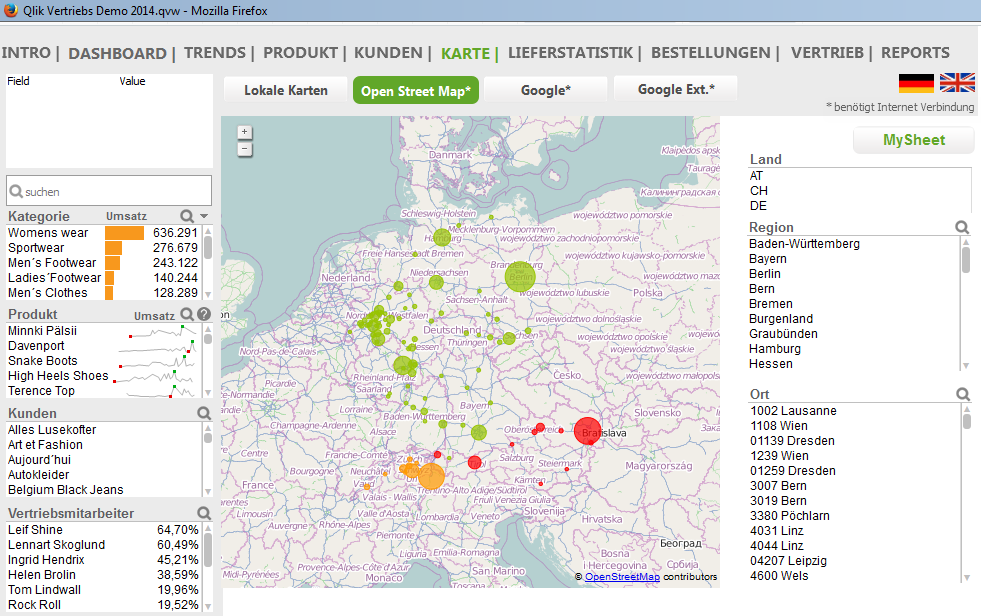Click the Vertriebsmitarbeiter list scrollbar

pos(208,567)
